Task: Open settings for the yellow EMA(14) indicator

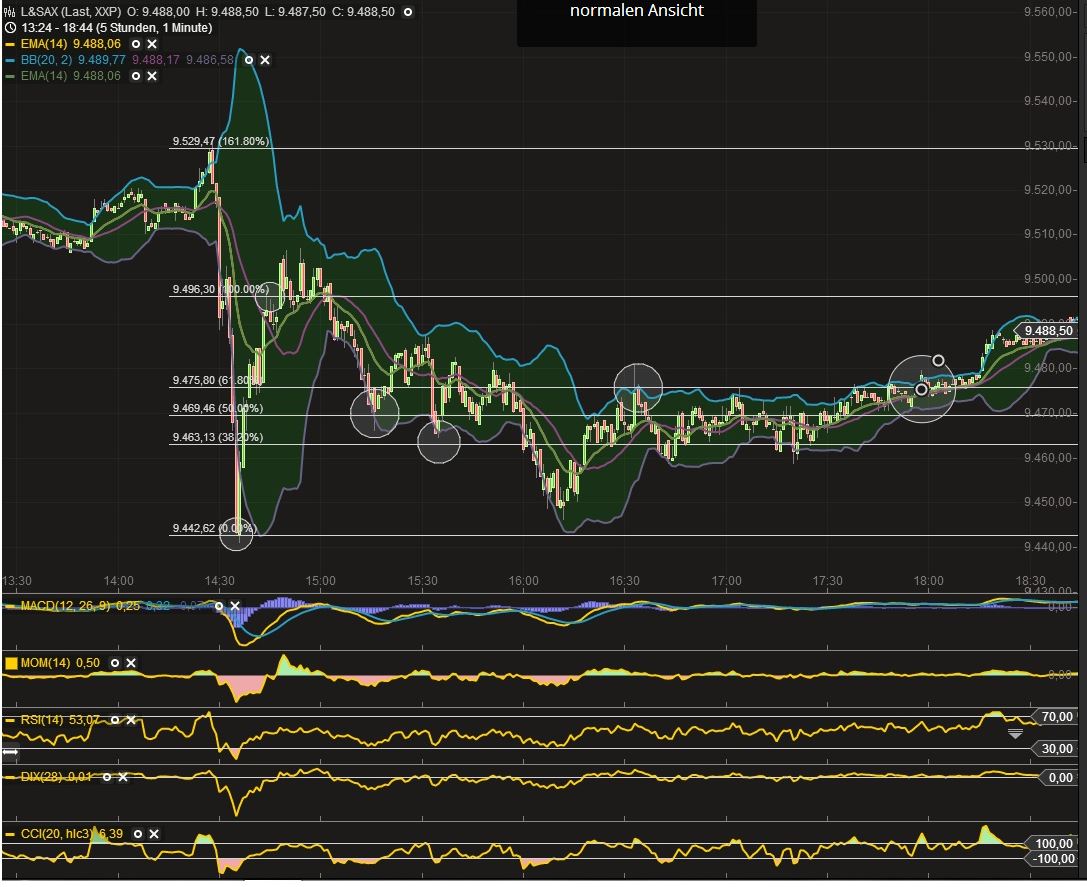Action: tap(135, 44)
